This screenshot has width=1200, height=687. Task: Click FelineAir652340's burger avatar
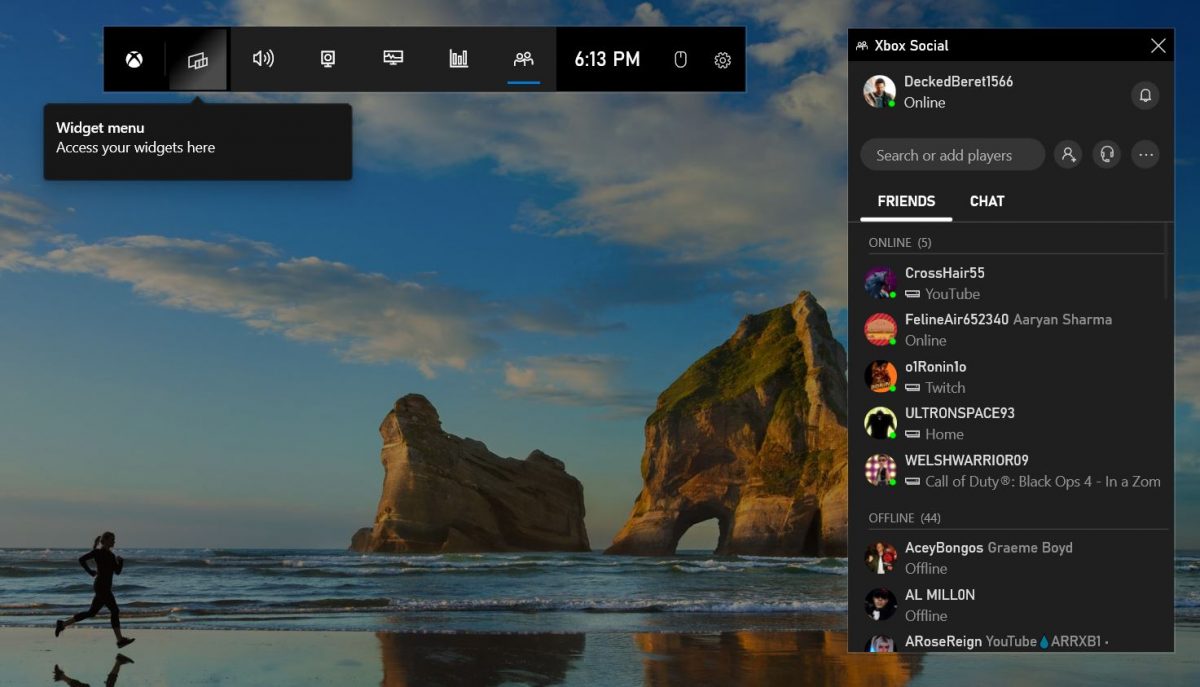click(880, 330)
